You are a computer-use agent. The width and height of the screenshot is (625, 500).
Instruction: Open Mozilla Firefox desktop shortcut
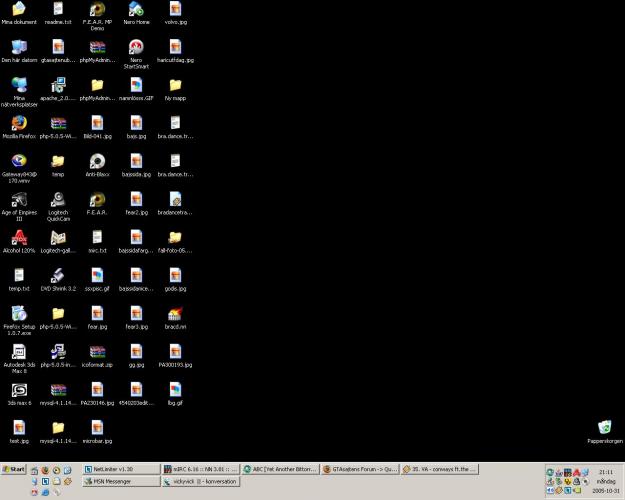(x=19, y=124)
